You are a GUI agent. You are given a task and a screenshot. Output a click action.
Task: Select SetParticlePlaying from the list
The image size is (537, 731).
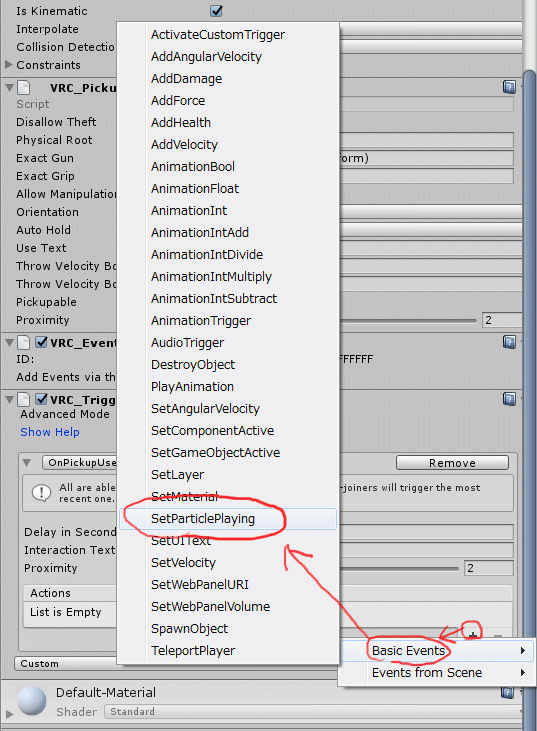(x=228, y=518)
